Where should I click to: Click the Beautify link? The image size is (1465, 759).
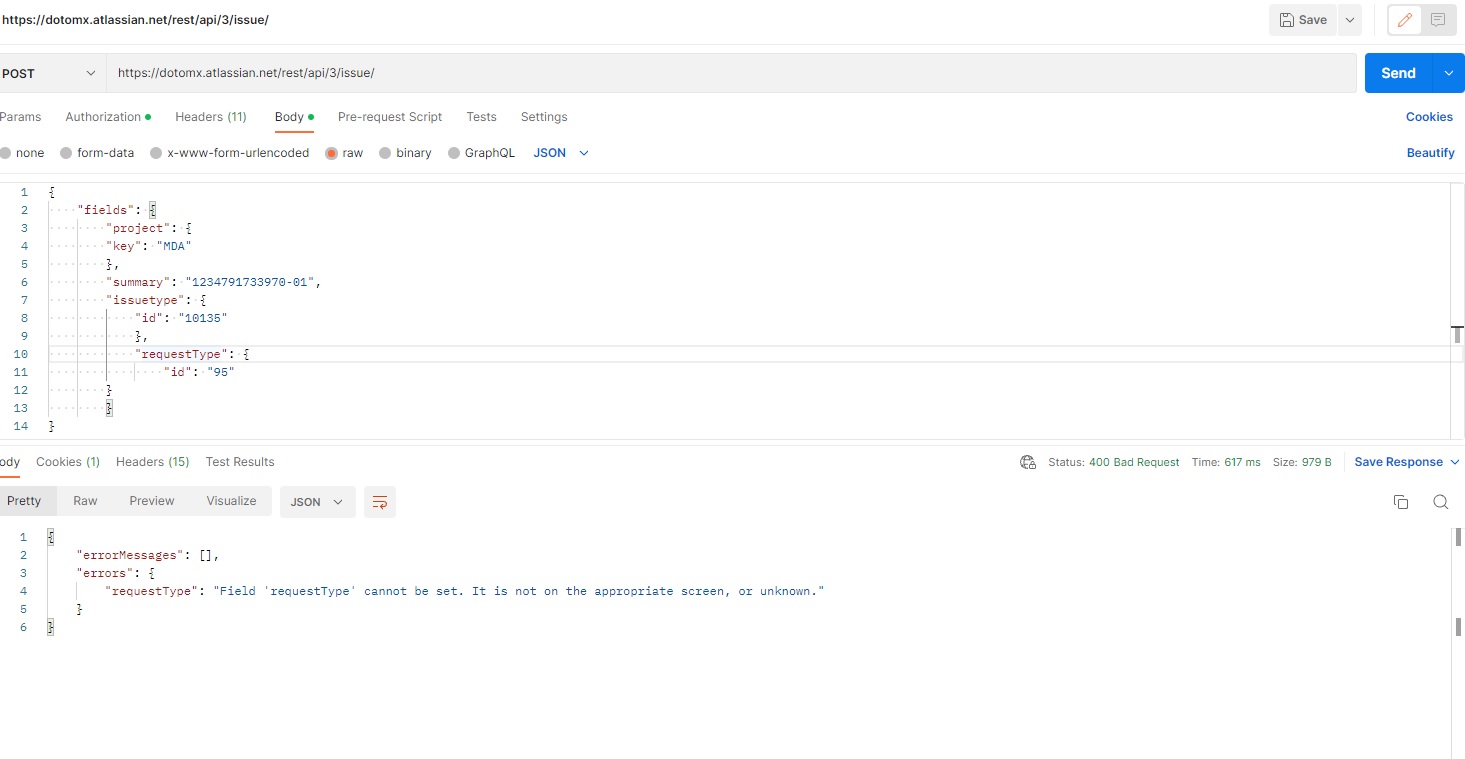1430,153
